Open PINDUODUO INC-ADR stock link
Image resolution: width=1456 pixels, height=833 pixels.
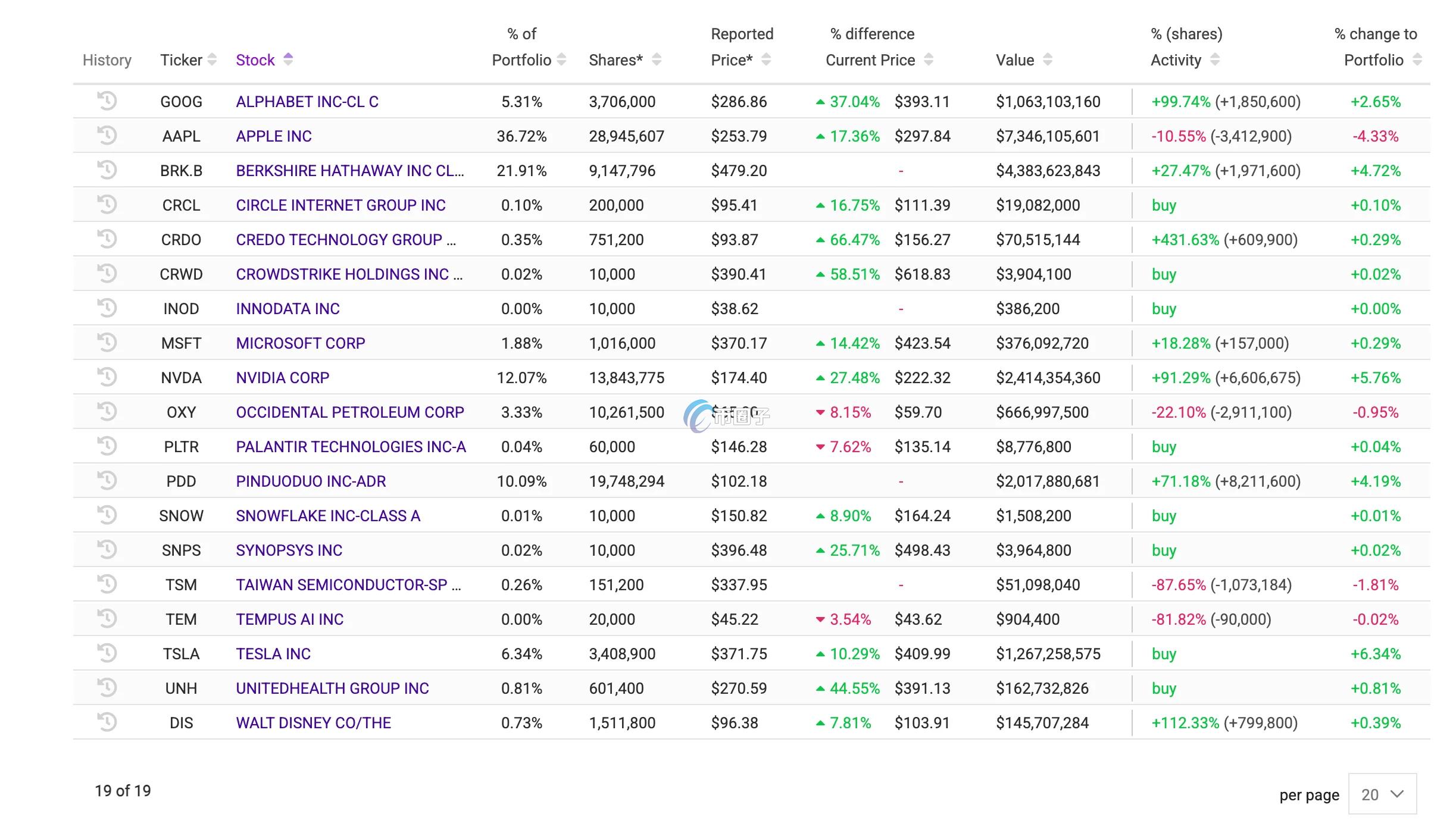(311, 481)
